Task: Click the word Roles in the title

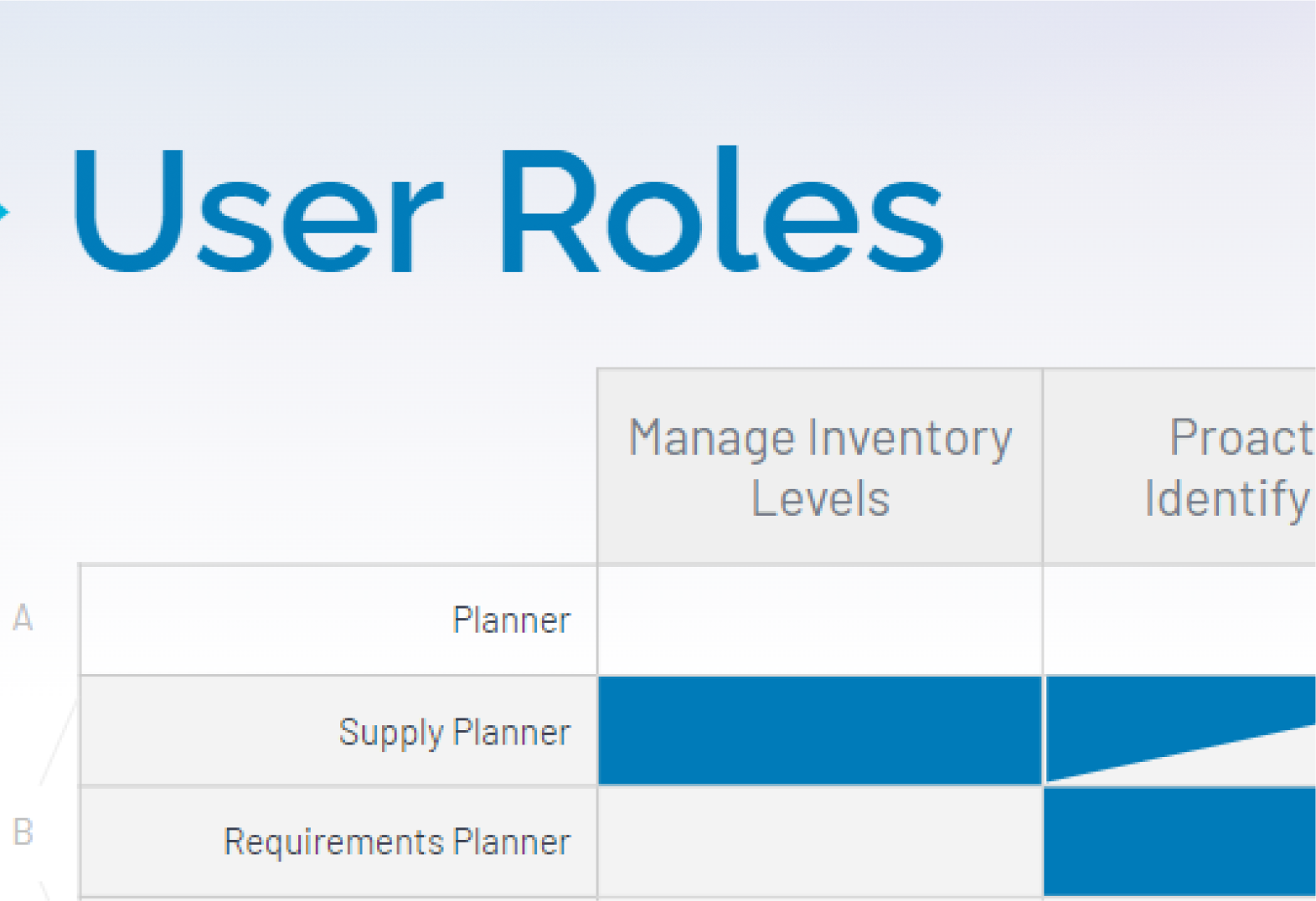Action: tap(723, 210)
